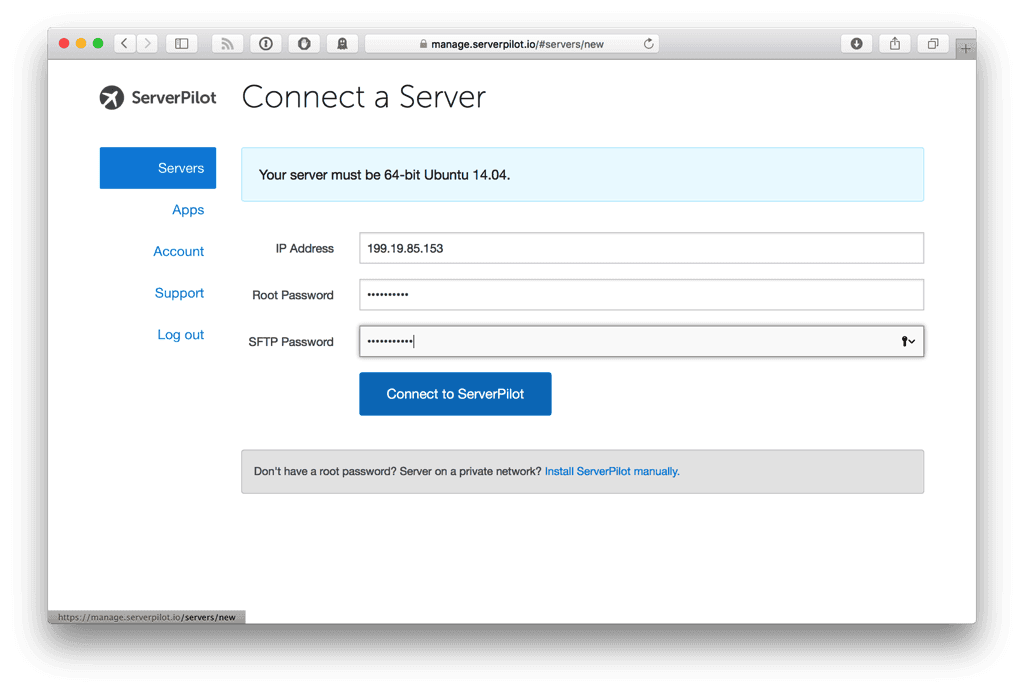Click the lock extension icon in the toolbar
The height and width of the screenshot is (692, 1024).
(341, 43)
